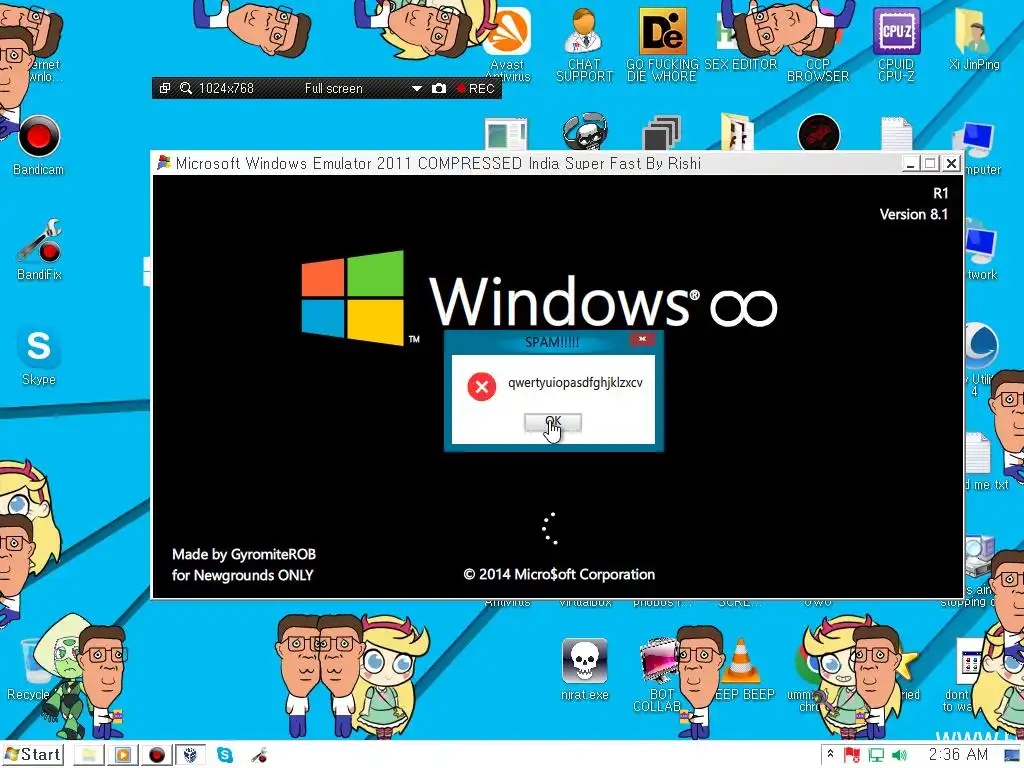Switch to the emulator taskbar button
The height and width of the screenshot is (768, 1024).
pos(190,756)
